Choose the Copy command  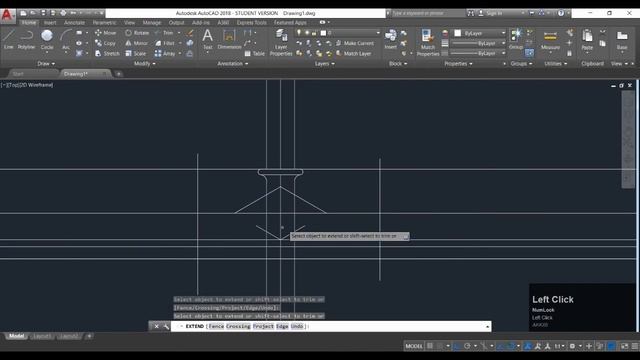[105, 43]
